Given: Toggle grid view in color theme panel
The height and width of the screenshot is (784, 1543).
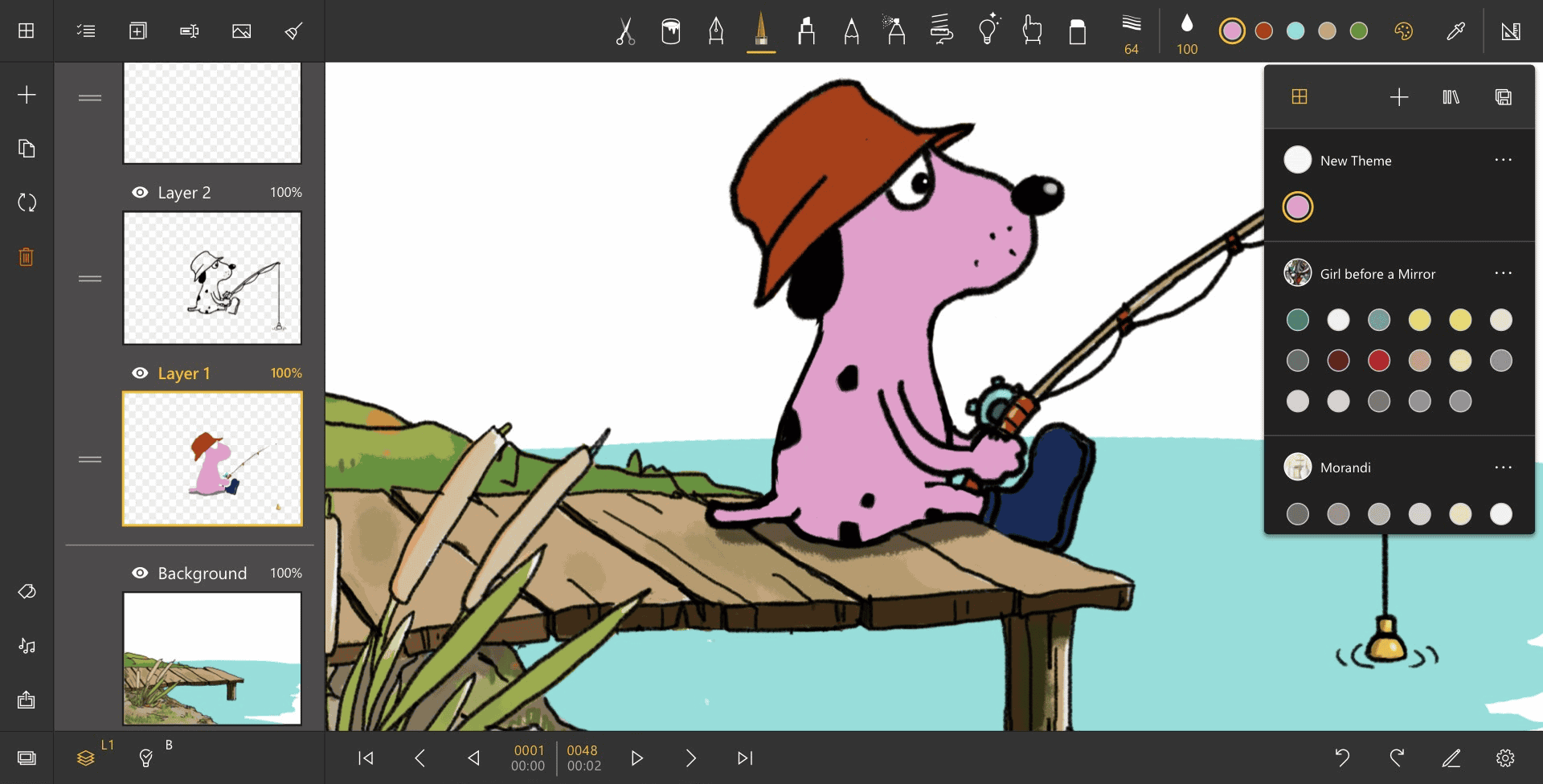Looking at the screenshot, I should (x=1299, y=96).
